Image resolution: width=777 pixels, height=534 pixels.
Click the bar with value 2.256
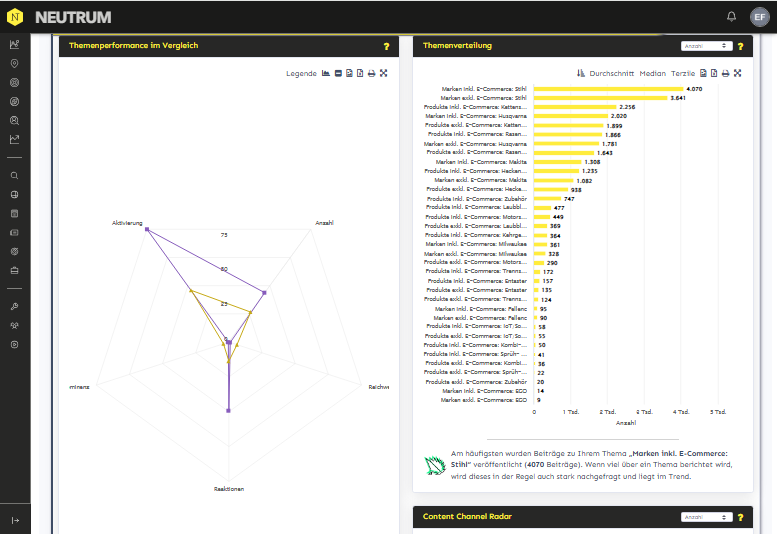(x=575, y=107)
